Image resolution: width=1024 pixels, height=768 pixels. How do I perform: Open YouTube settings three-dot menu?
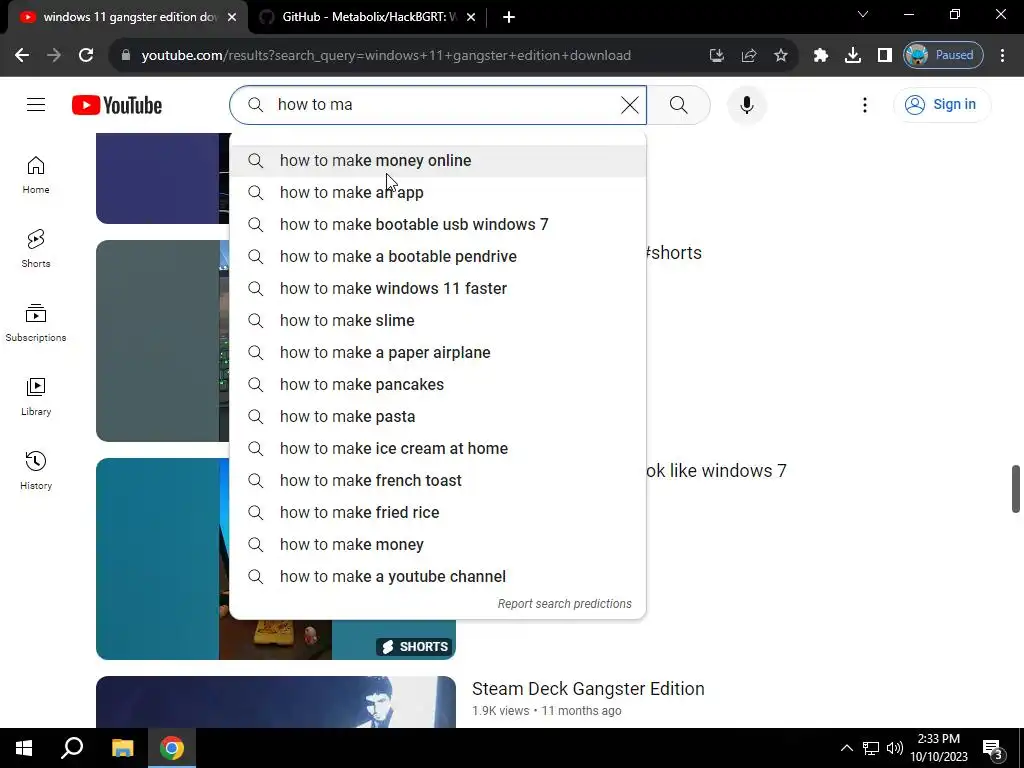click(865, 104)
